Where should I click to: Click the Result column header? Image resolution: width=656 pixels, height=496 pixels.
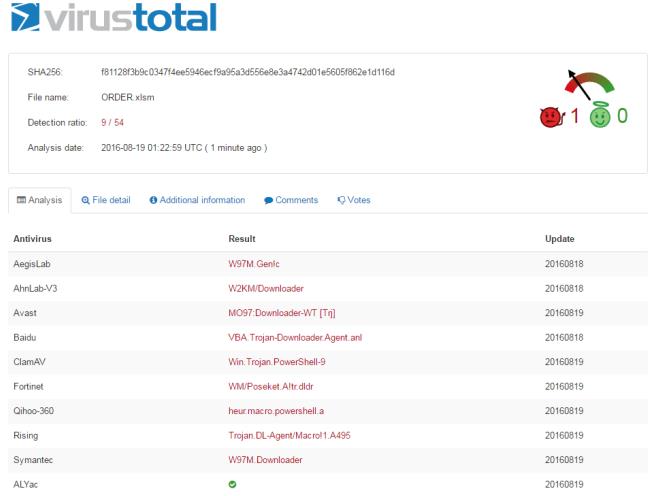242,239
